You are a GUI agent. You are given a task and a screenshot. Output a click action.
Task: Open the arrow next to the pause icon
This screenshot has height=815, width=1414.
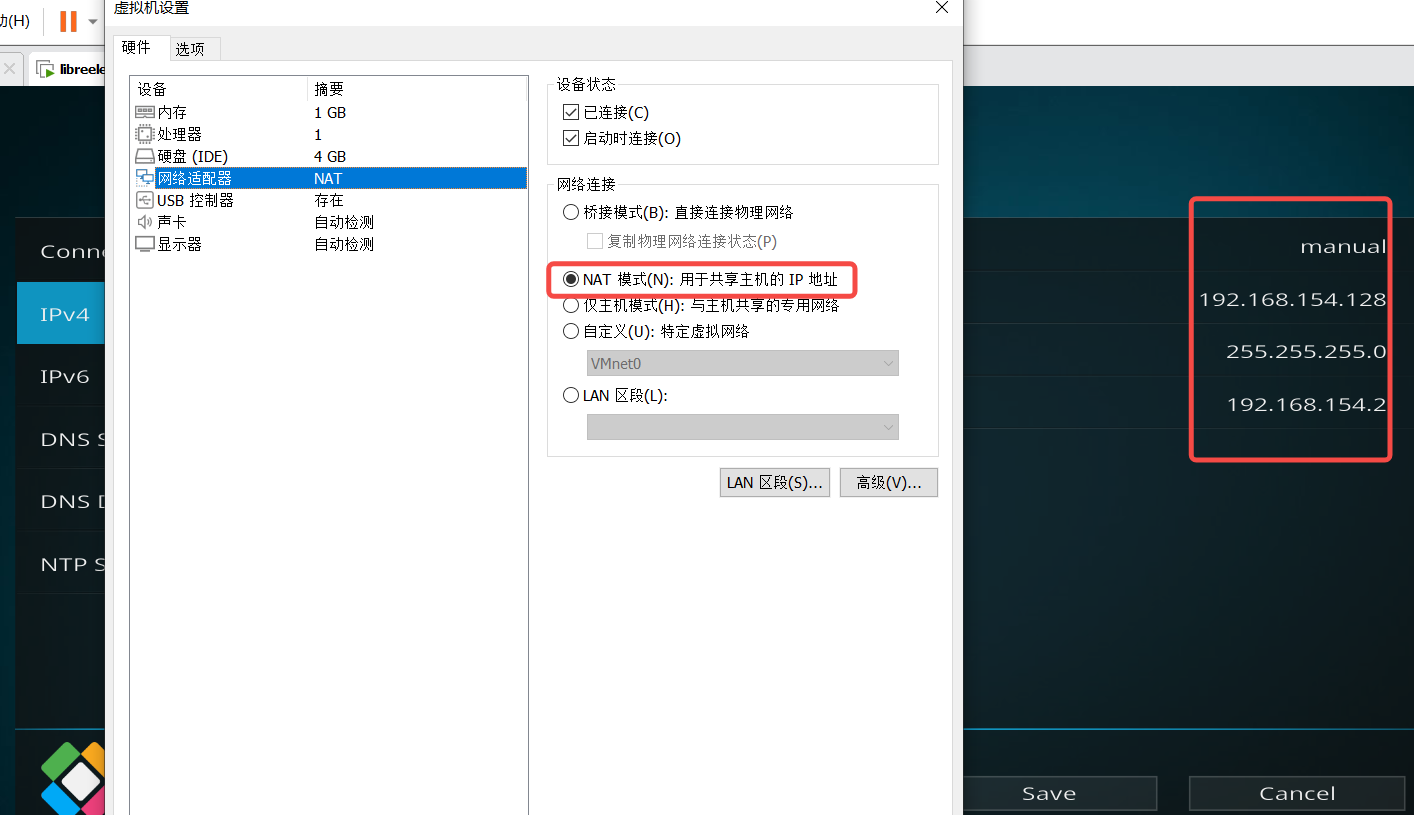93,22
